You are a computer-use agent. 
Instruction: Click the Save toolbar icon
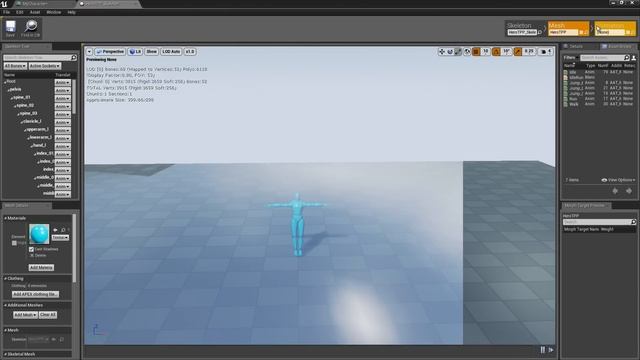[10, 27]
